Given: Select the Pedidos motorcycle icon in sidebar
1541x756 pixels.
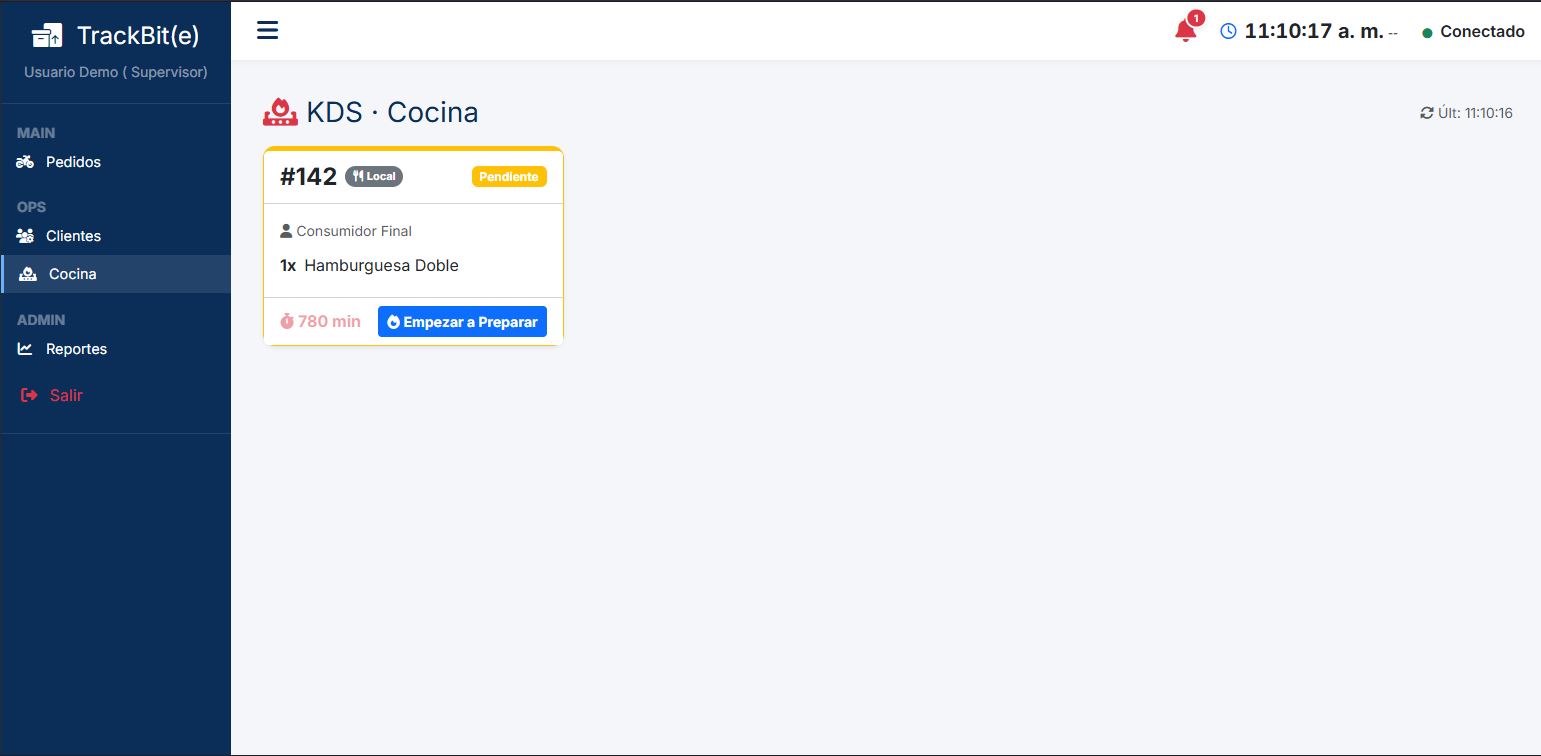Looking at the screenshot, I should coord(25,161).
